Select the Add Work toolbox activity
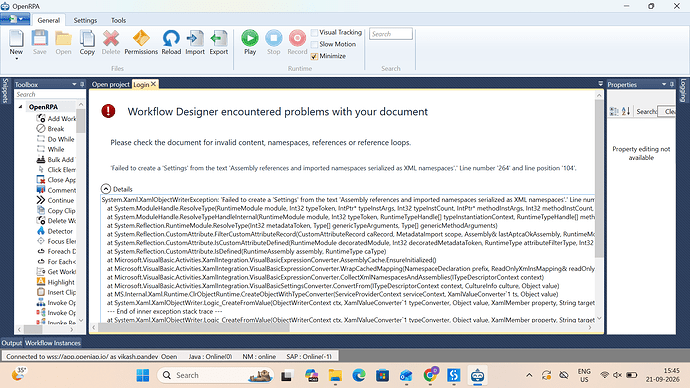Image resolution: width=690 pixels, height=388 pixels. coord(56,118)
